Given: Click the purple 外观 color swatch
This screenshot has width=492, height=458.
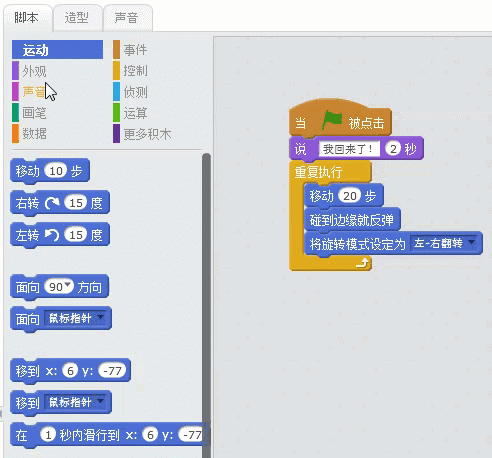Looking at the screenshot, I should click(15, 70).
